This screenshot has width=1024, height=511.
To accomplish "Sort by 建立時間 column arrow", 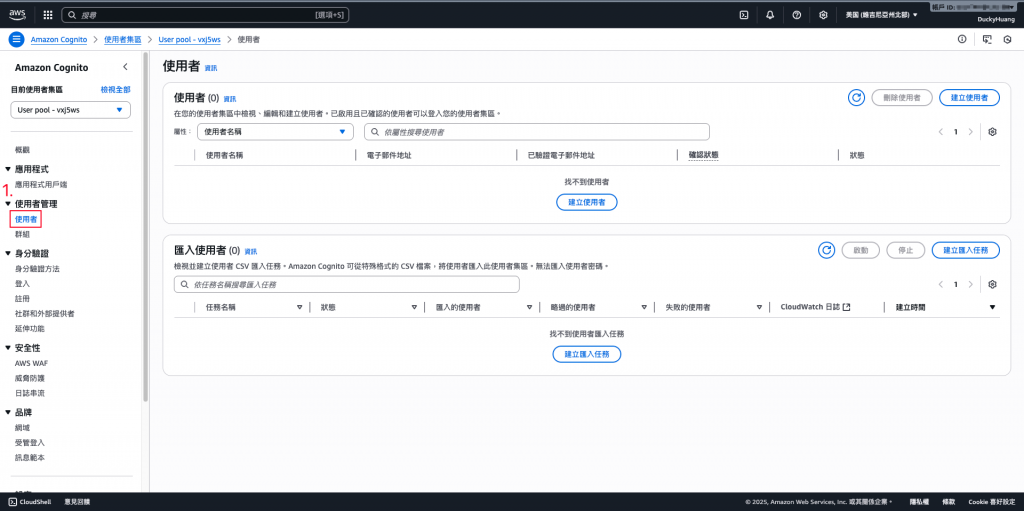I will (x=993, y=307).
